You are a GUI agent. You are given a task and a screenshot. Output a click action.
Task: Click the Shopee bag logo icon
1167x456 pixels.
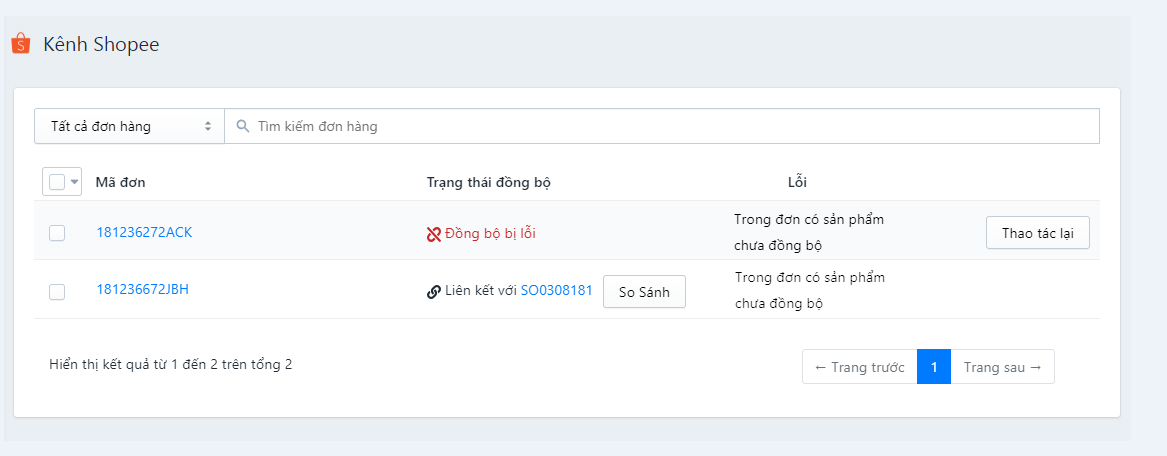click(x=21, y=44)
